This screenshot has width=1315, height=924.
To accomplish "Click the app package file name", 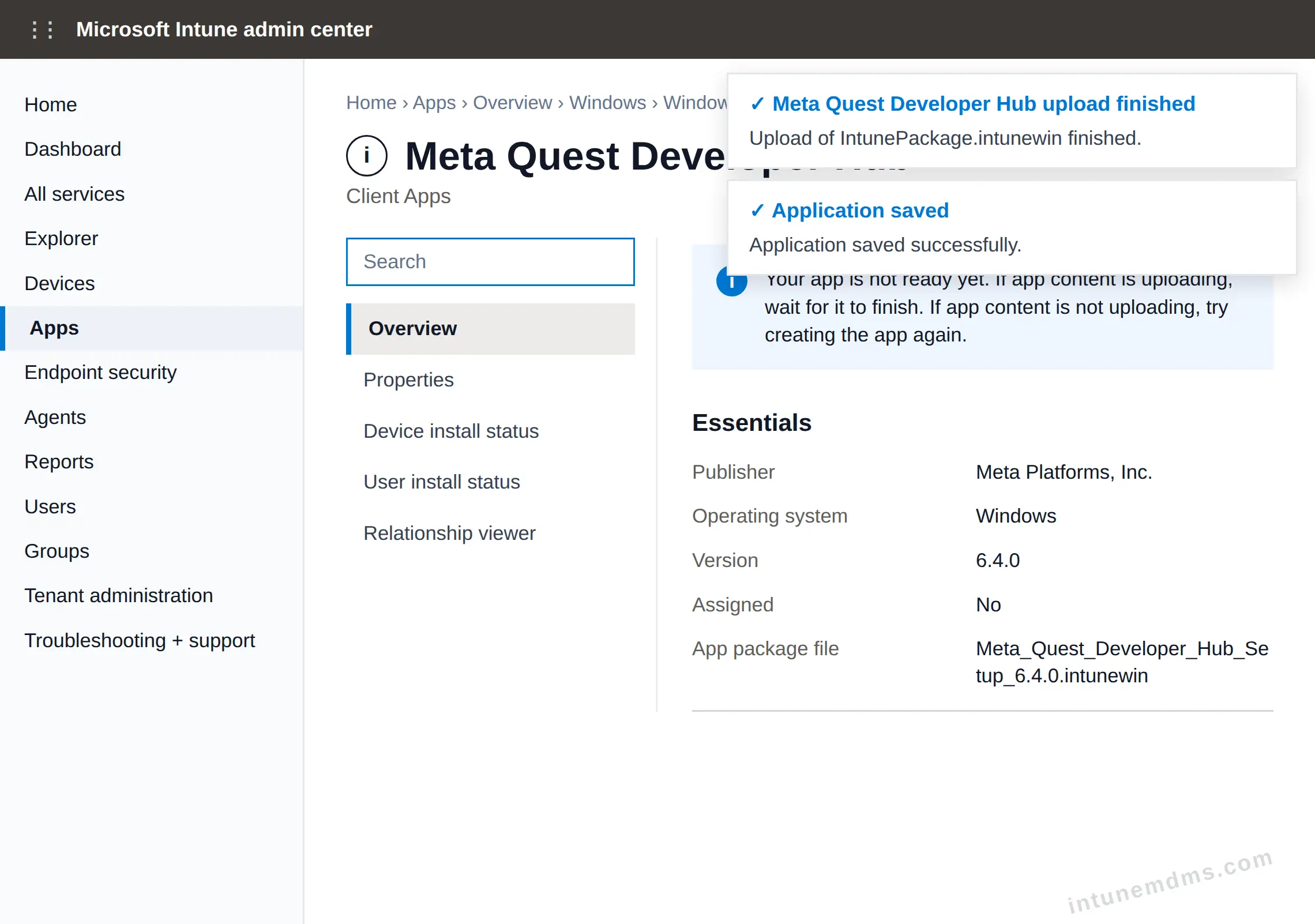I will [x=1122, y=662].
